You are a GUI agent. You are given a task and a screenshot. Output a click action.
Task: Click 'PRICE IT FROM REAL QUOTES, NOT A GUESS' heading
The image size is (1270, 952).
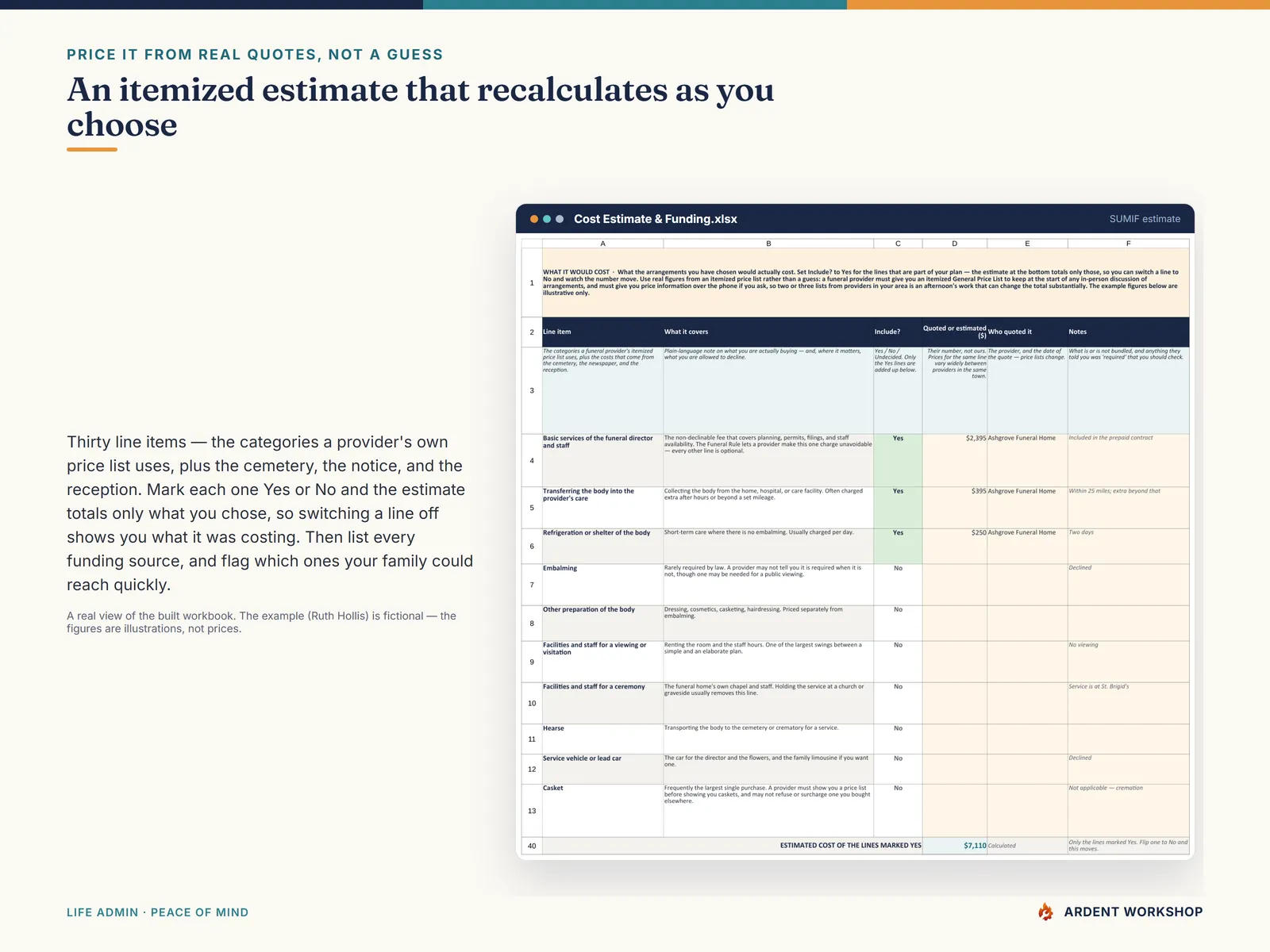(x=255, y=55)
